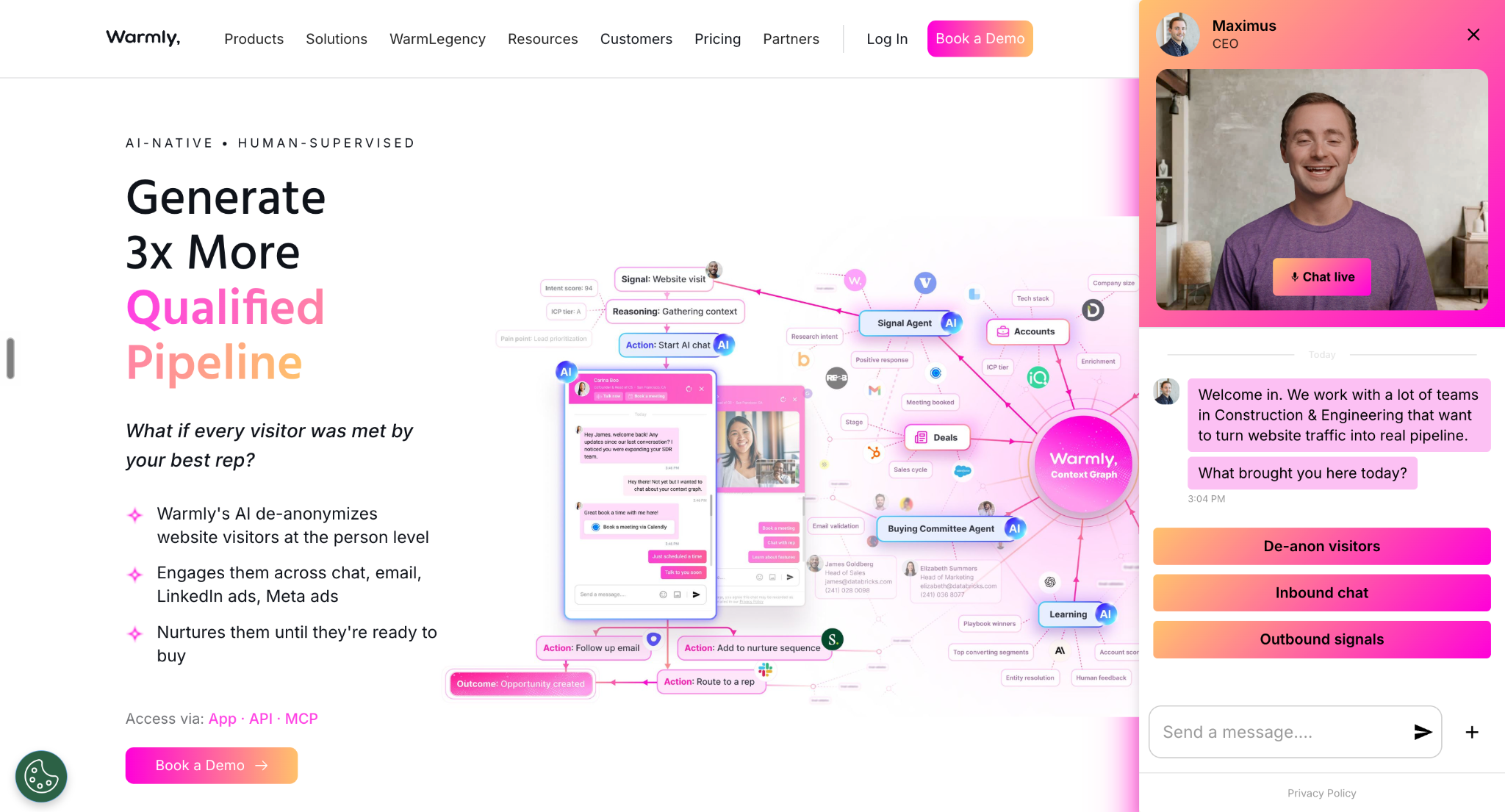Screen dimensions: 1505x812
Task: Close the Maximus chat panel
Action: tap(1473, 35)
